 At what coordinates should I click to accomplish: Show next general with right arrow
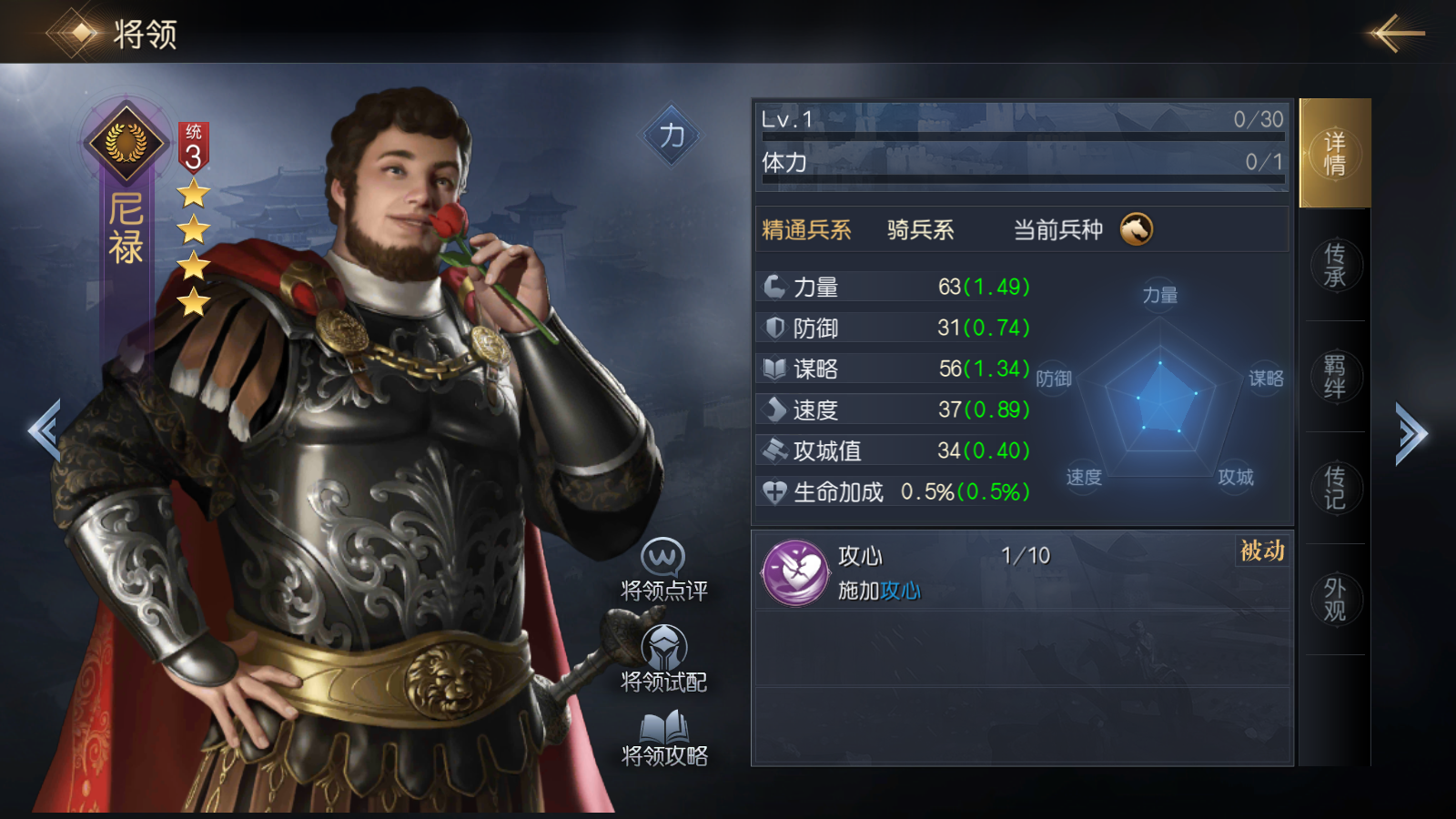[x=1411, y=433]
